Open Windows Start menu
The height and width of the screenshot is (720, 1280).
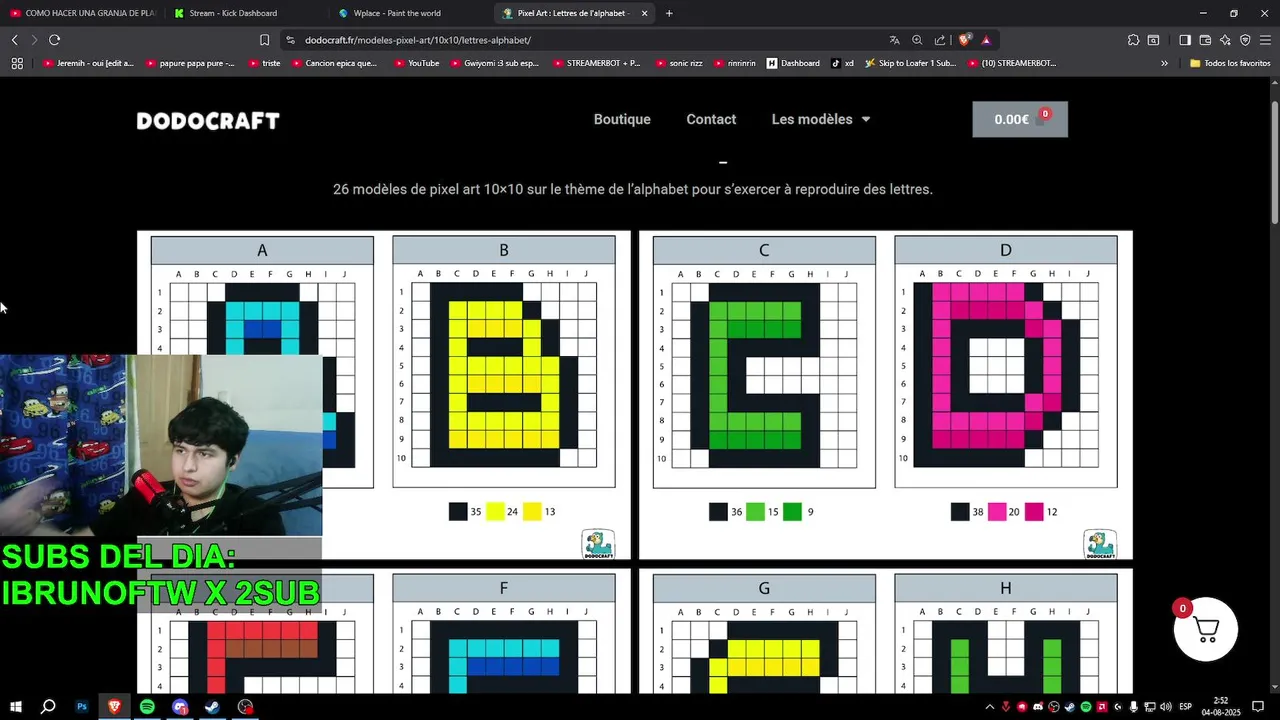(x=16, y=707)
